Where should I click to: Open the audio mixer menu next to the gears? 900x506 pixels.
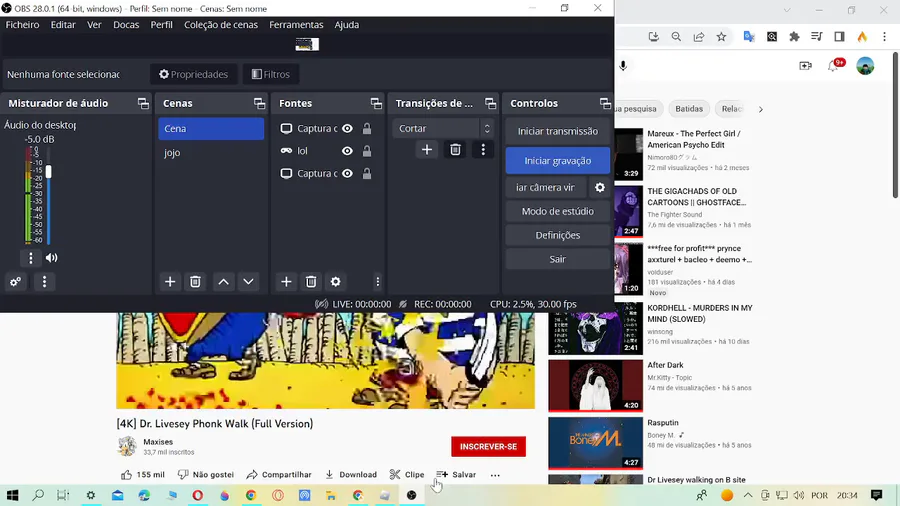[x=44, y=282]
